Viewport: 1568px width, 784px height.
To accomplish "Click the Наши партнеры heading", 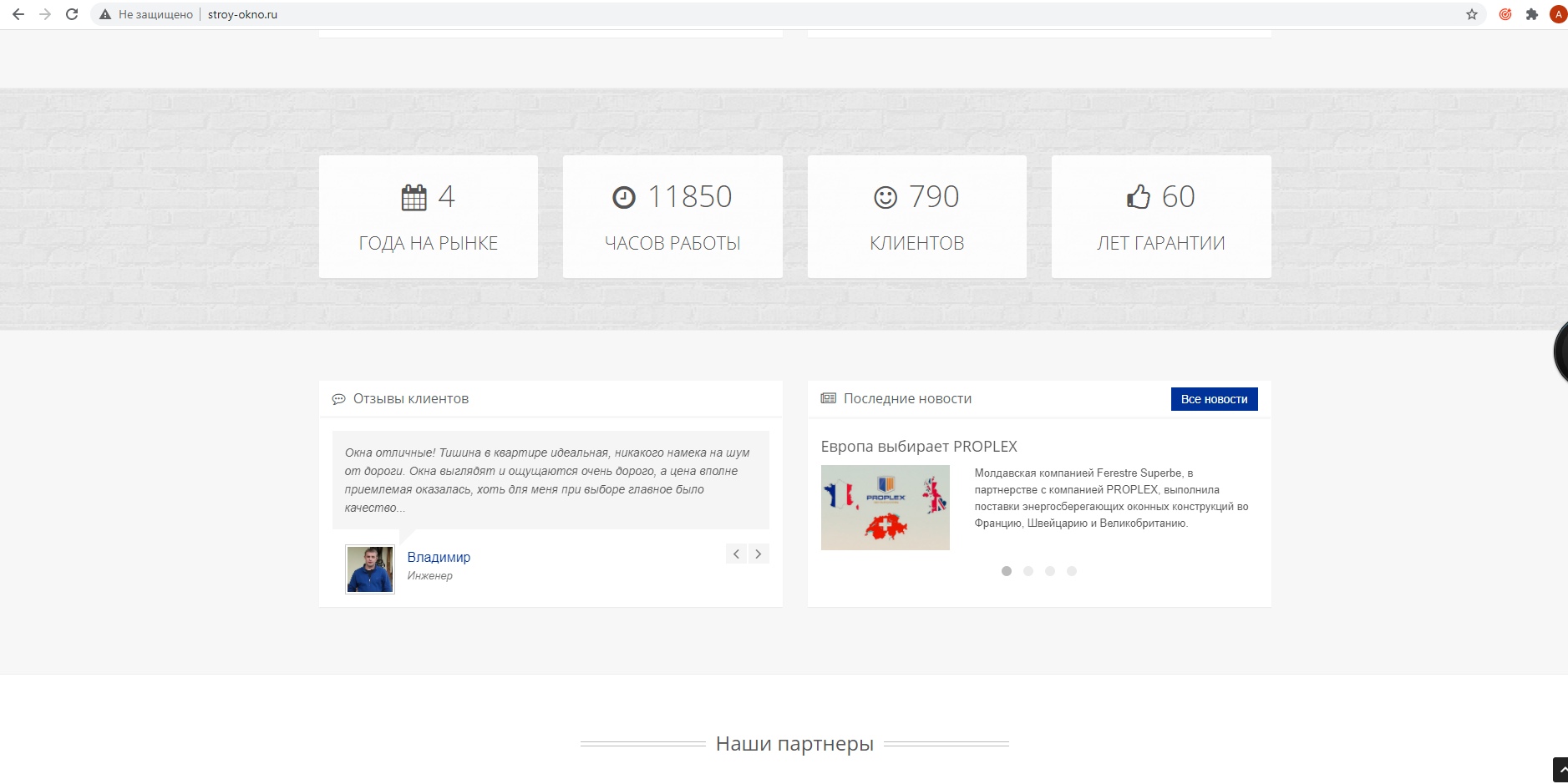I will pyautogui.click(x=794, y=743).
